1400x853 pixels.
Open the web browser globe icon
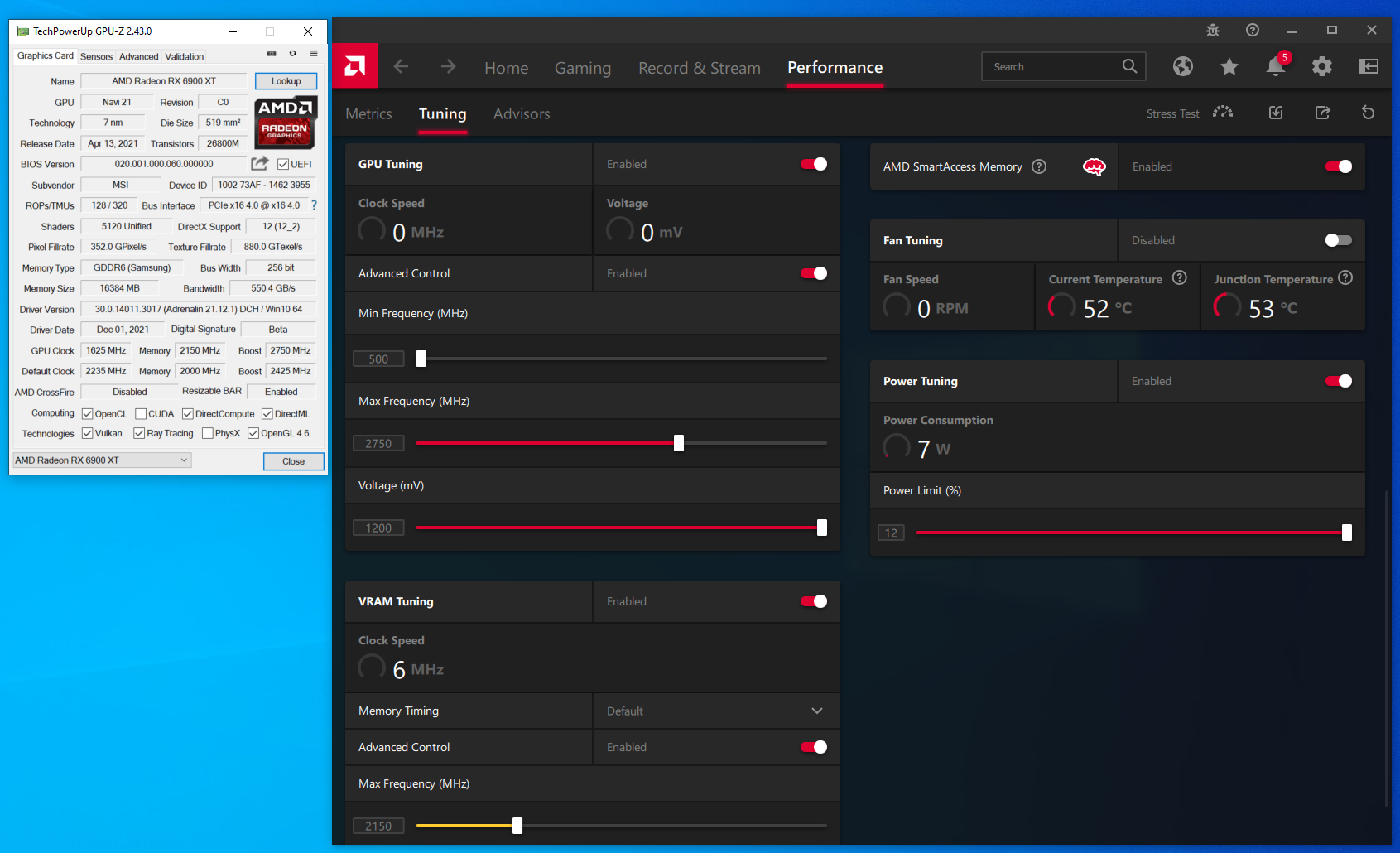click(1183, 66)
